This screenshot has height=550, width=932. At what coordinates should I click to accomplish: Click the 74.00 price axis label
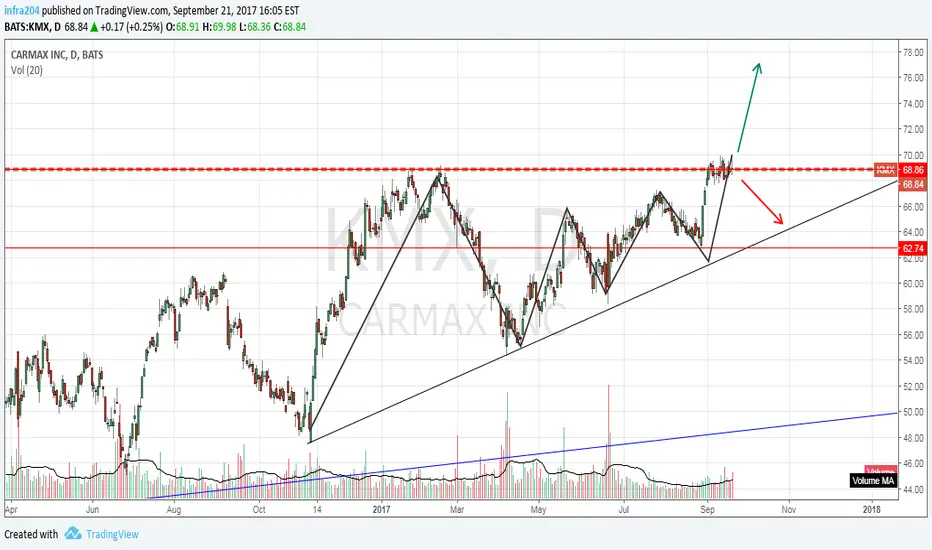point(913,104)
